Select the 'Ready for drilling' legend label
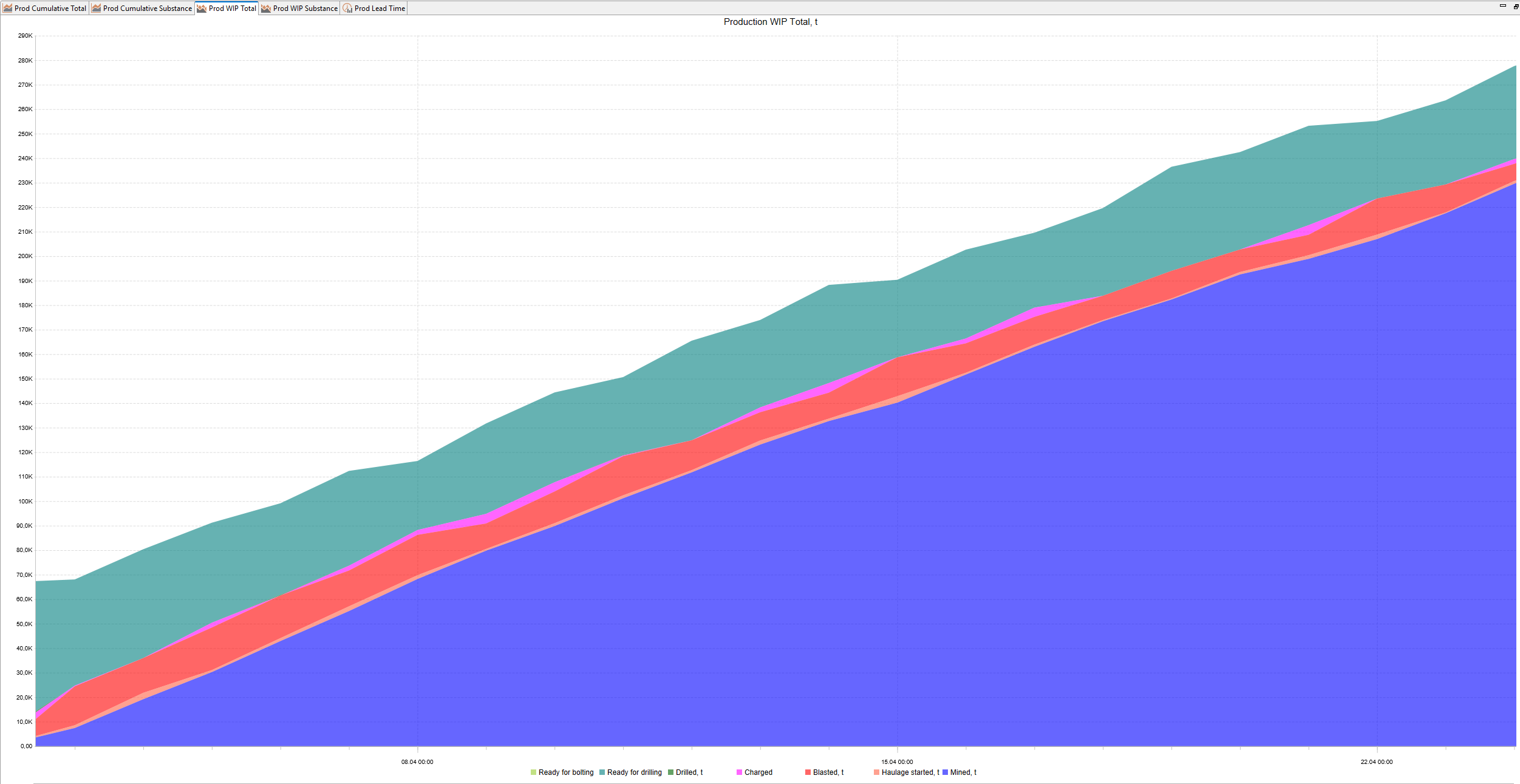 click(x=635, y=772)
